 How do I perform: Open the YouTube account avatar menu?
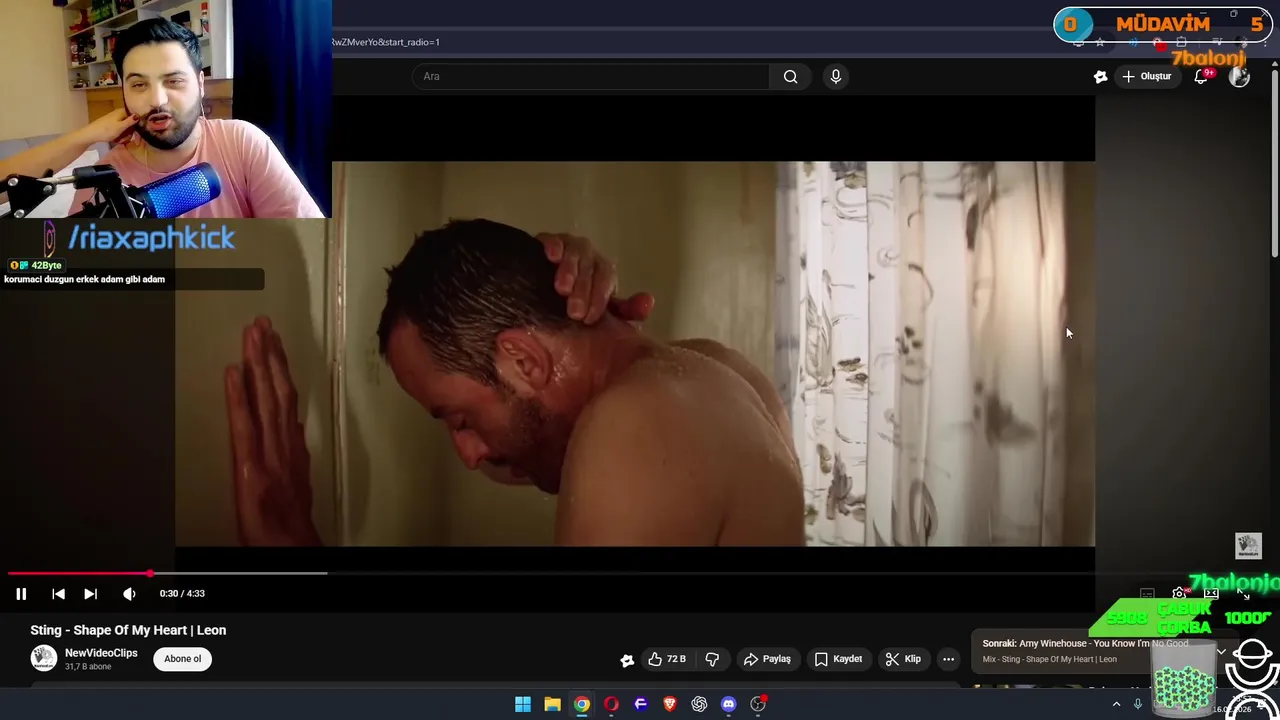(x=1239, y=77)
